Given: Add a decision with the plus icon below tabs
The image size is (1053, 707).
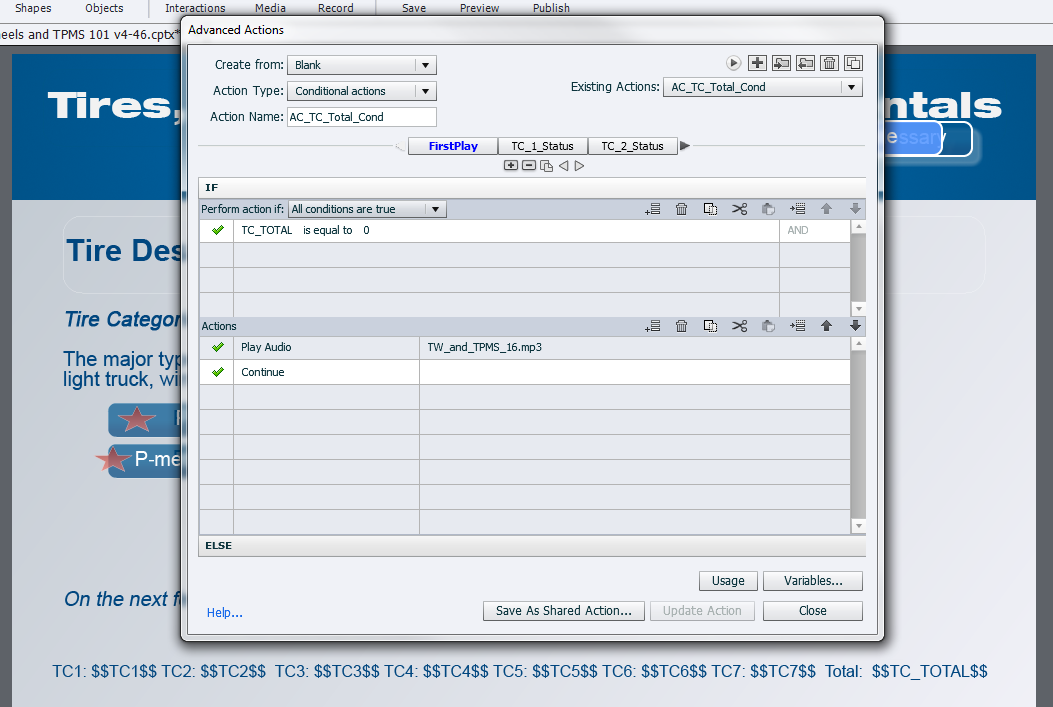Looking at the screenshot, I should coord(511,165).
